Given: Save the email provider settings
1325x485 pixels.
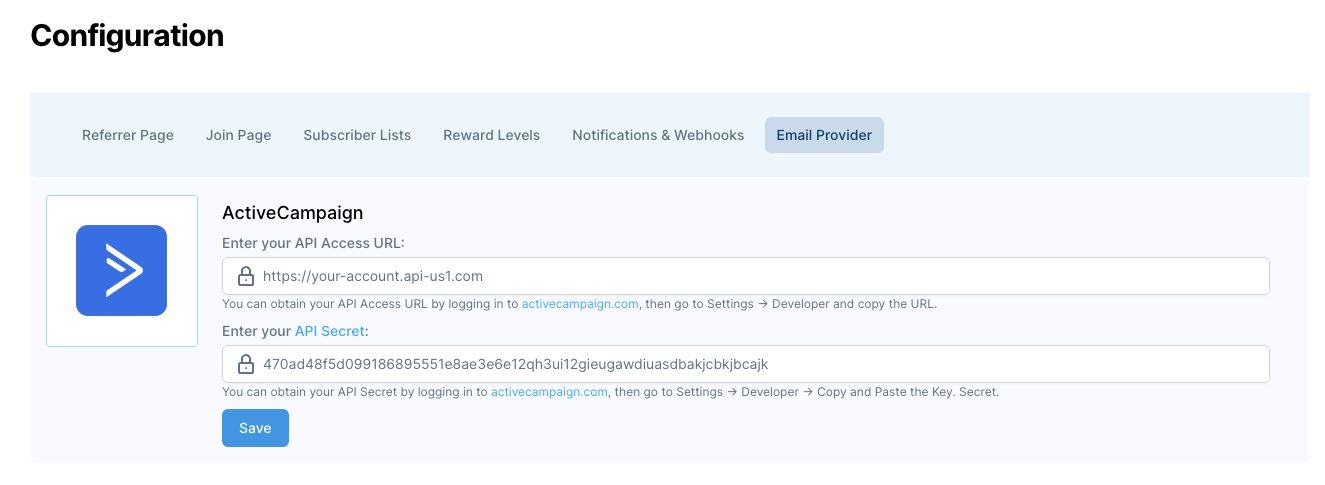Looking at the screenshot, I should tap(255, 428).
